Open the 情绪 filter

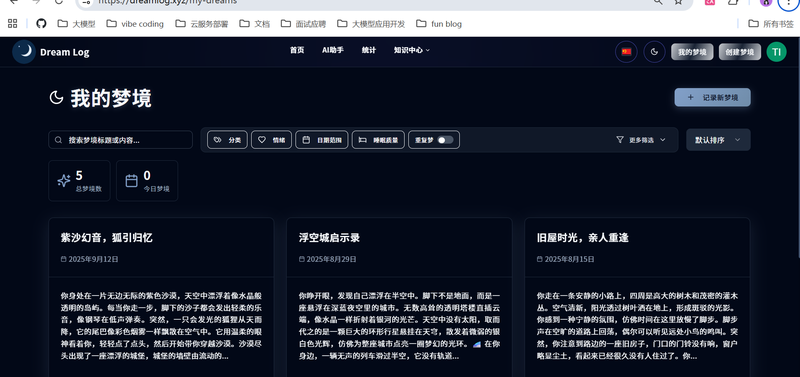pyautogui.click(x=271, y=140)
